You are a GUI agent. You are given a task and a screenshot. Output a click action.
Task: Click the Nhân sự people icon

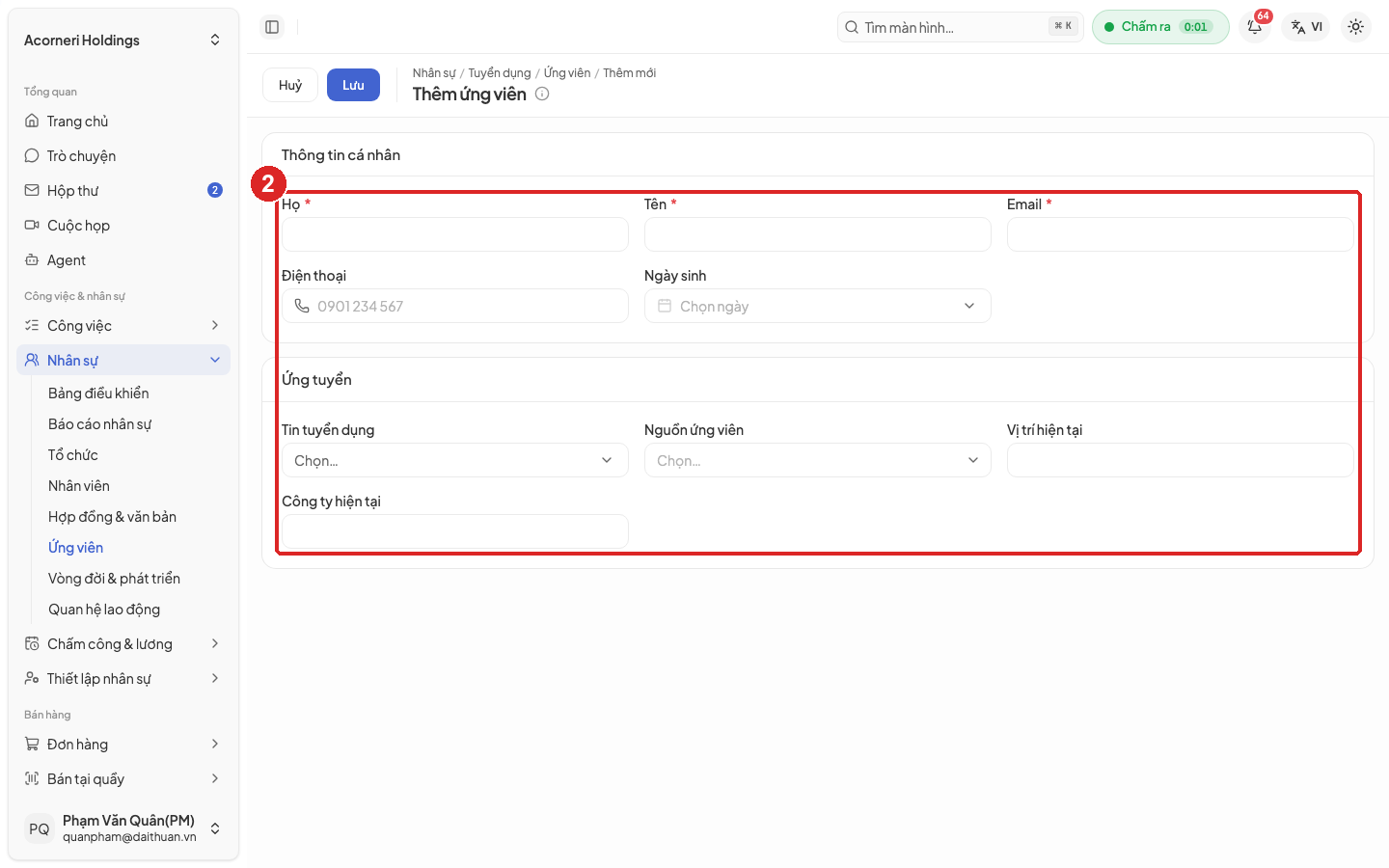click(x=32, y=360)
